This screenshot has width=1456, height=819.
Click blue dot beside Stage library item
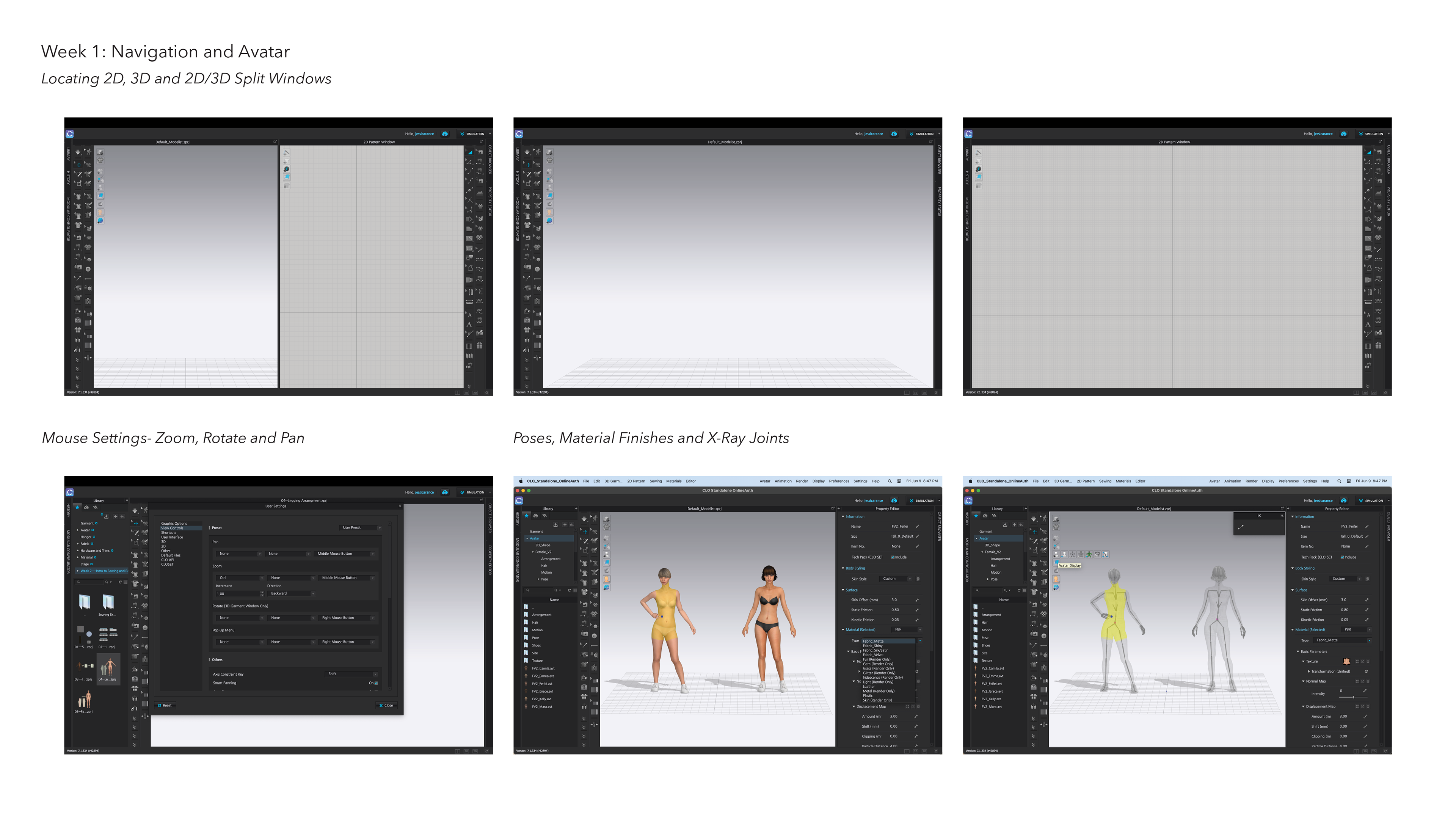click(91, 564)
